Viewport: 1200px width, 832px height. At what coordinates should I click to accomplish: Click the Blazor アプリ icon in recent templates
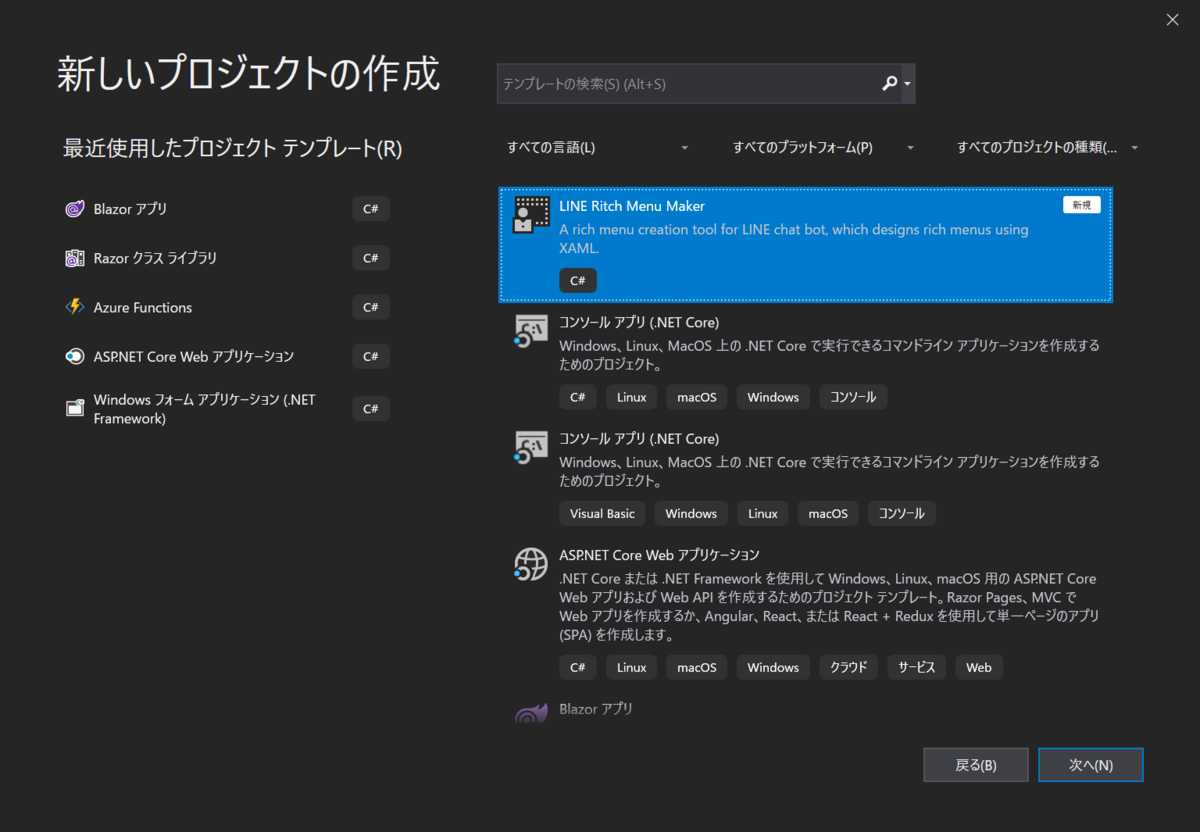74,209
